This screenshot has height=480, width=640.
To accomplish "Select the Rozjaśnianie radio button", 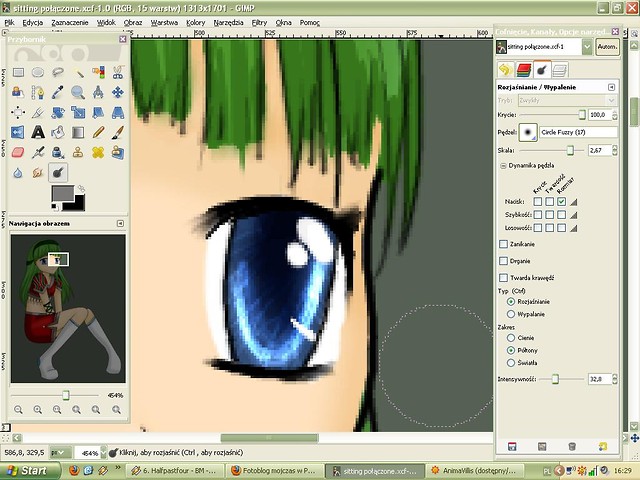I will (x=511, y=302).
